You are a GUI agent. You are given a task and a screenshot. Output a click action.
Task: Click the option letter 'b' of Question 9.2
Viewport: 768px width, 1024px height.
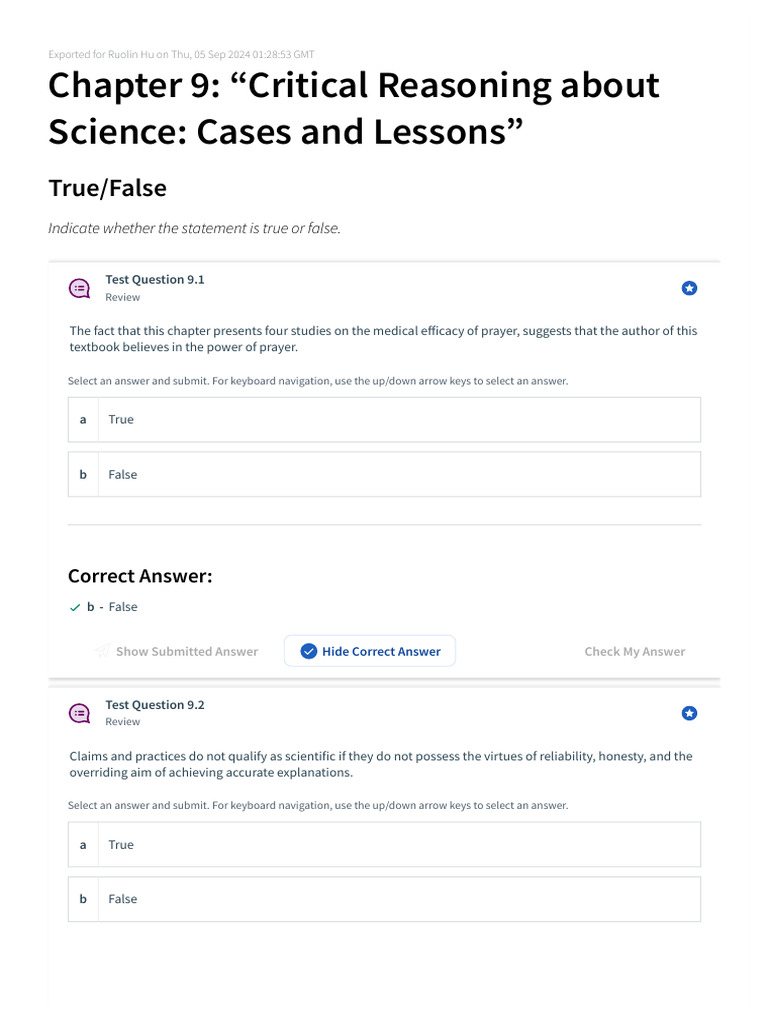point(83,899)
